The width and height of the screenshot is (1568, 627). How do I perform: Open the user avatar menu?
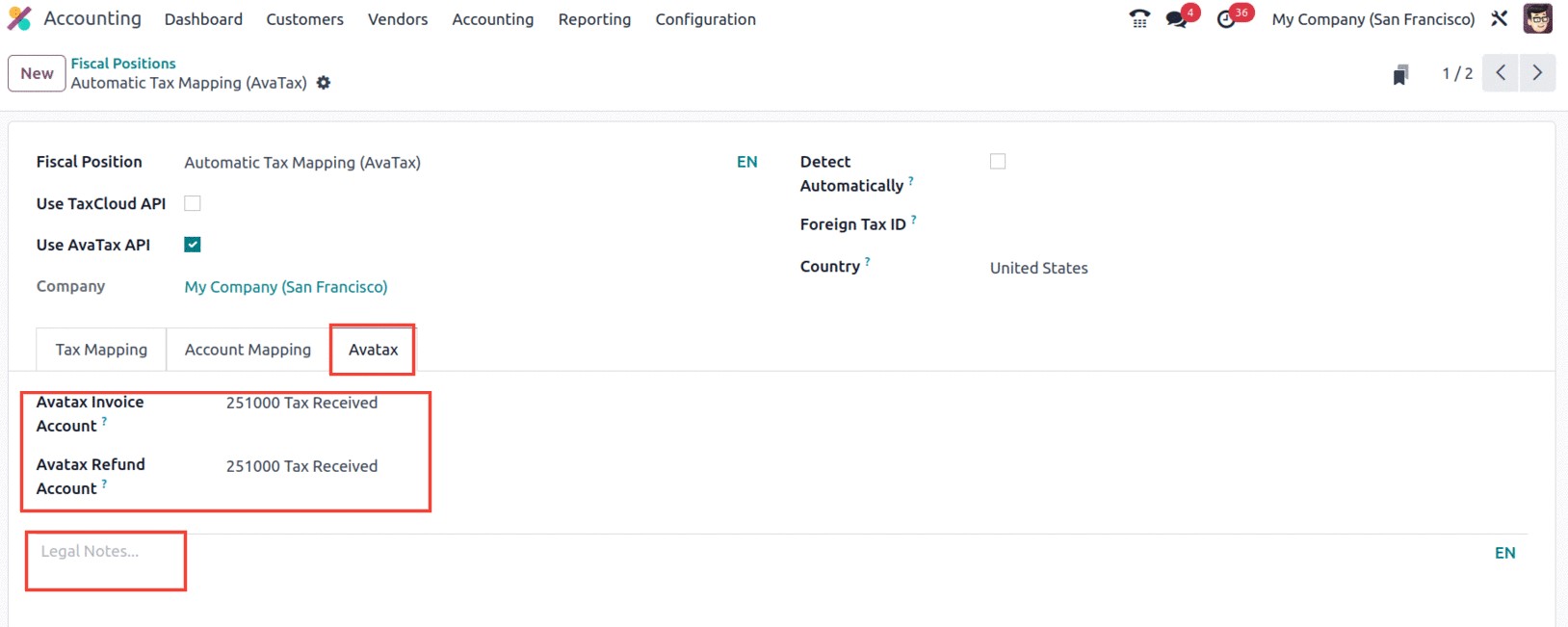(x=1537, y=18)
